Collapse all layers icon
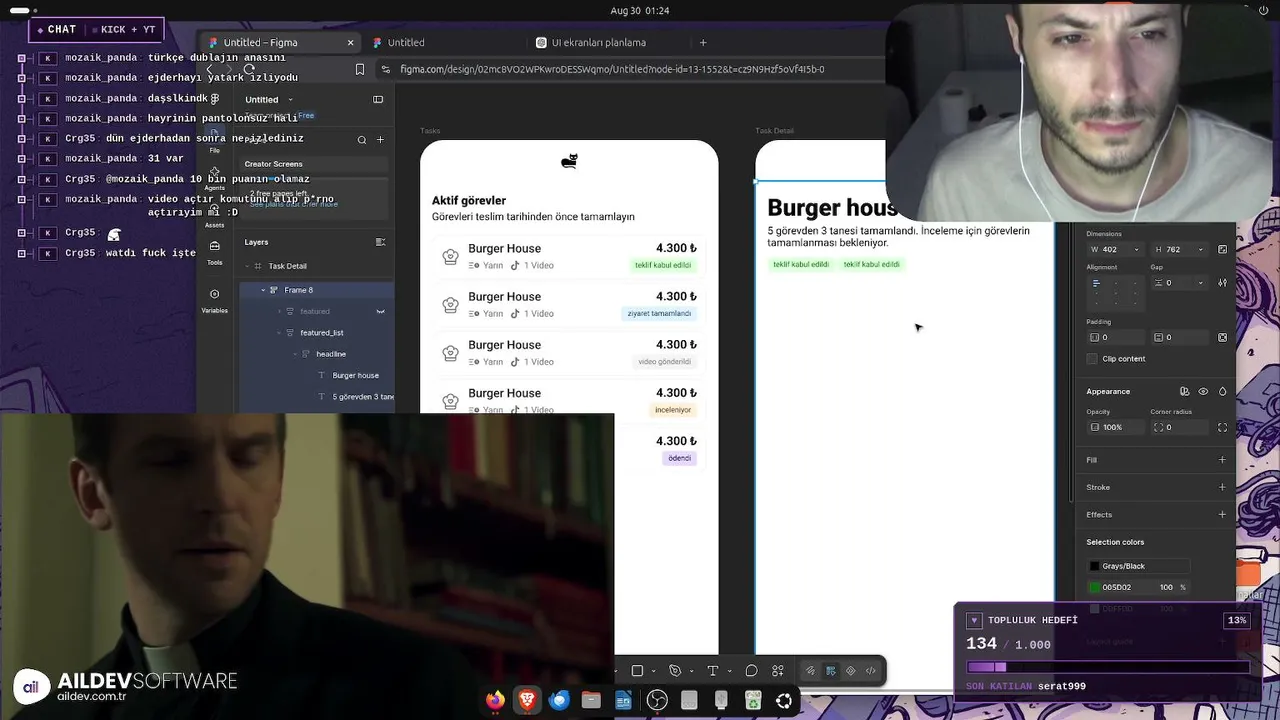1280x720 pixels. click(x=380, y=242)
